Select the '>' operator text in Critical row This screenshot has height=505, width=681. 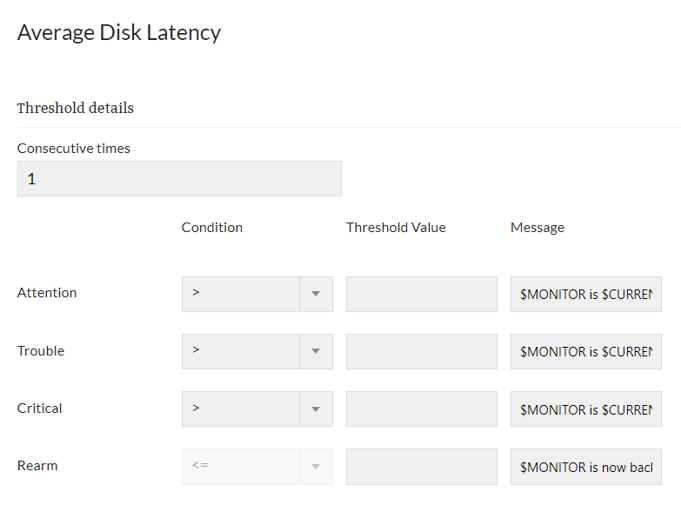[x=197, y=409]
